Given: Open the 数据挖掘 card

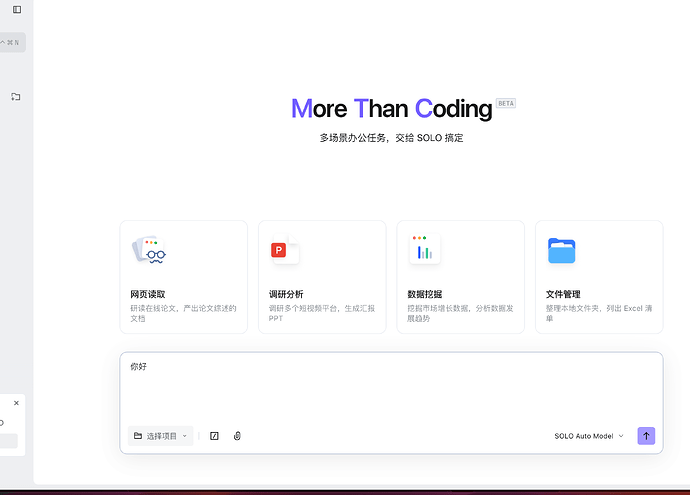Looking at the screenshot, I should click(460, 277).
